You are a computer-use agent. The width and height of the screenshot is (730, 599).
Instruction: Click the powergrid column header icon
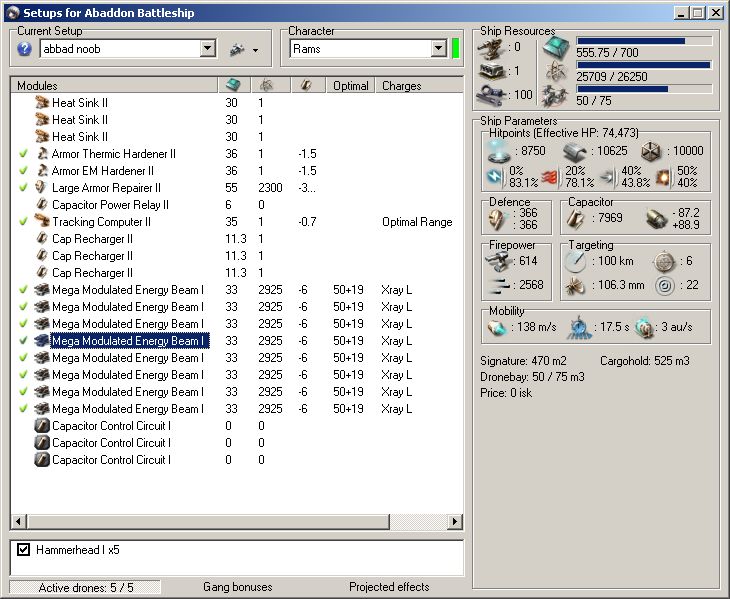click(266, 85)
